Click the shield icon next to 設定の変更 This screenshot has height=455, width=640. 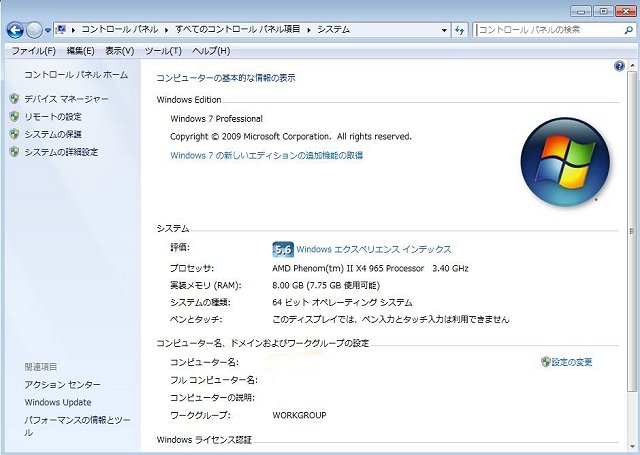(545, 361)
